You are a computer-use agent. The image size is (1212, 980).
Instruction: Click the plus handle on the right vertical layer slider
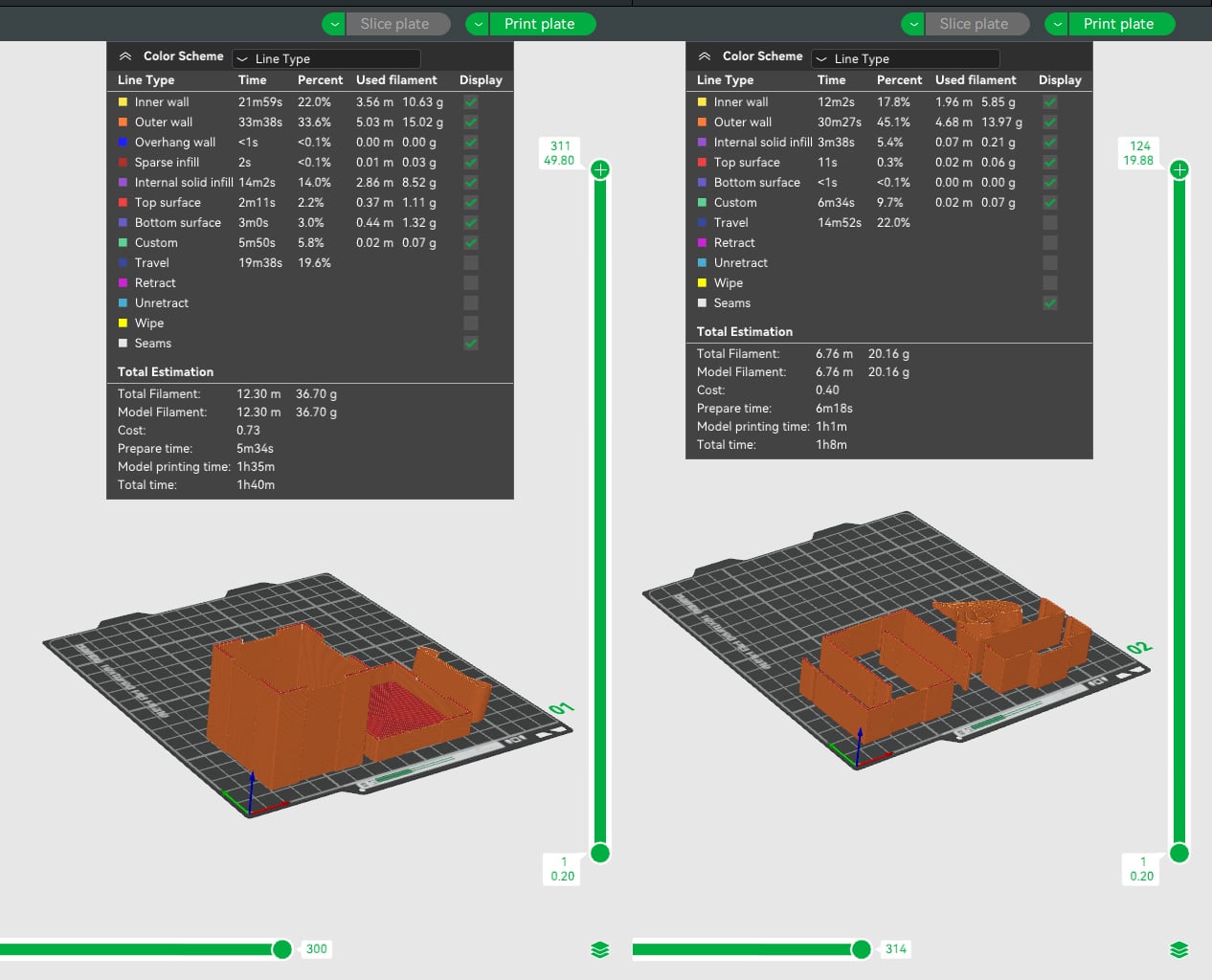(1179, 169)
